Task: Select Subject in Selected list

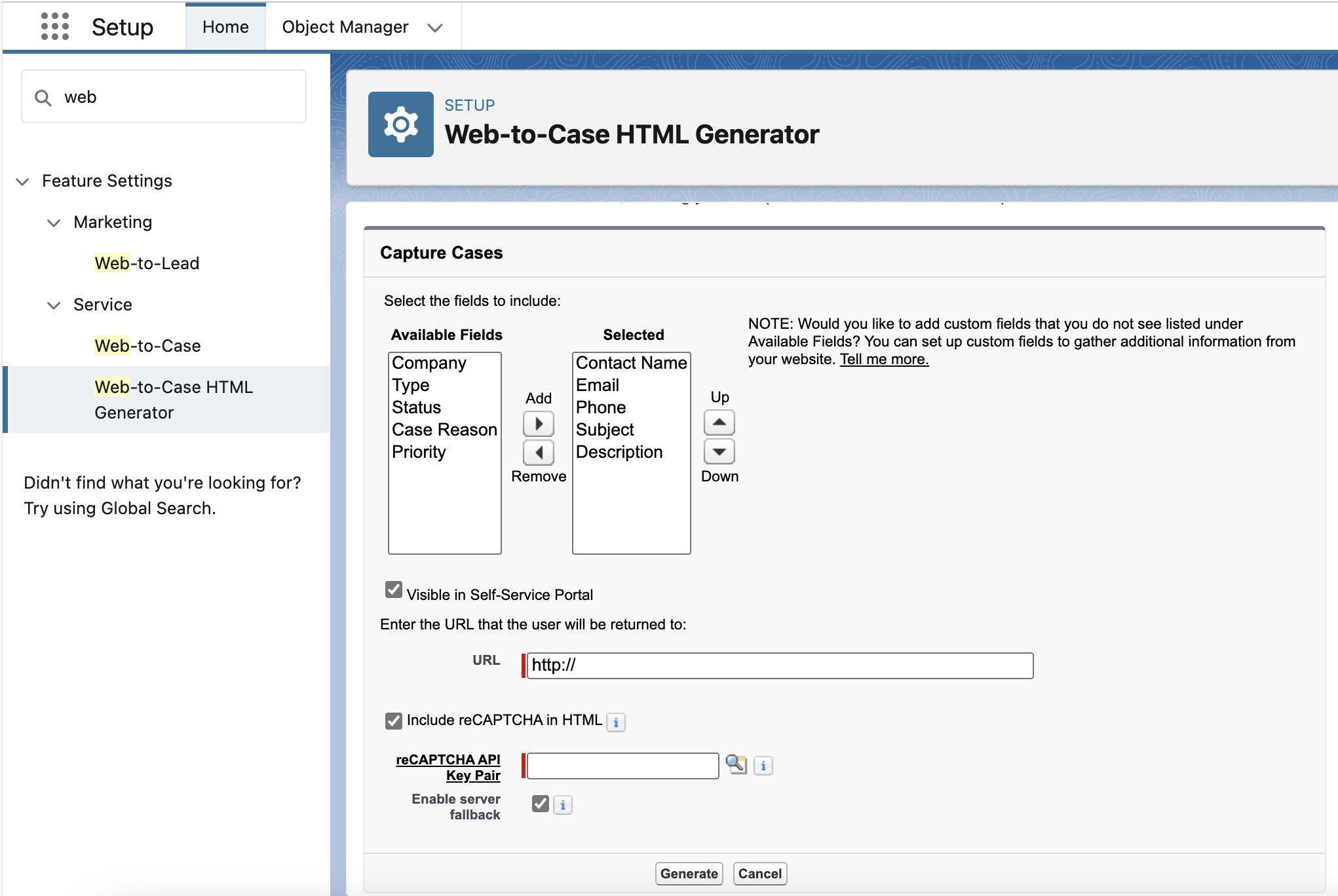Action: pyautogui.click(x=632, y=430)
